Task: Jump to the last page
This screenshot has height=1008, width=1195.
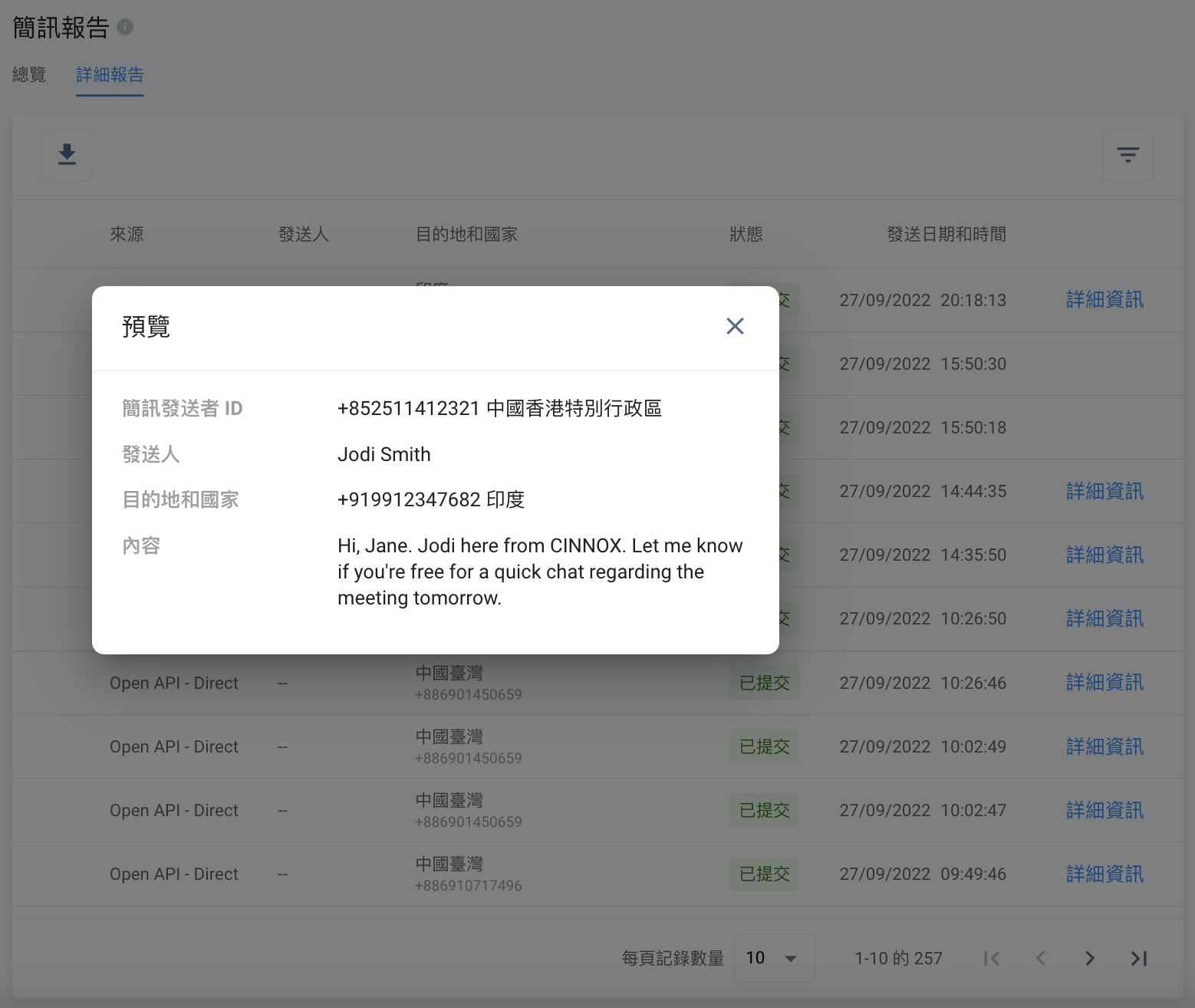Action: point(1139,958)
